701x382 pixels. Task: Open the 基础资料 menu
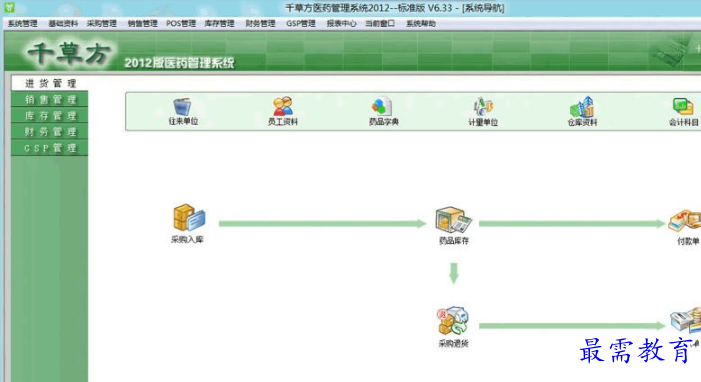63,24
